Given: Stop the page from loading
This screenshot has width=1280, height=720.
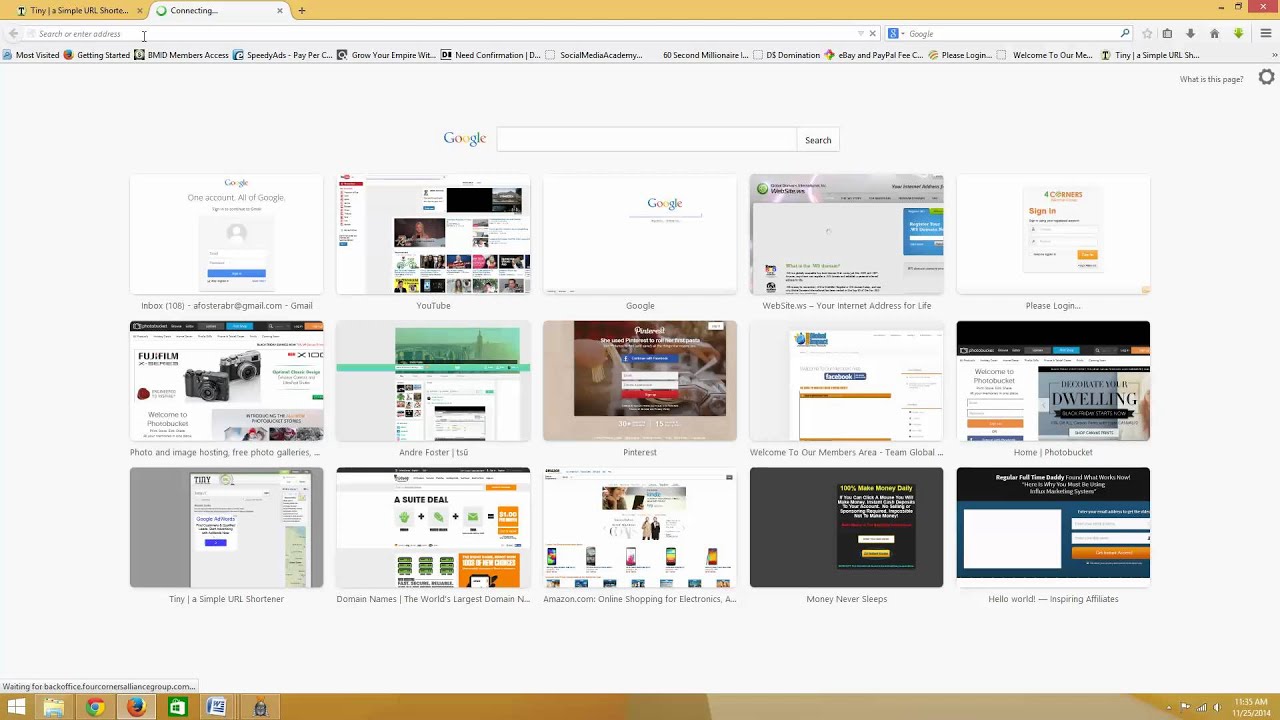Looking at the screenshot, I should click(x=872, y=34).
